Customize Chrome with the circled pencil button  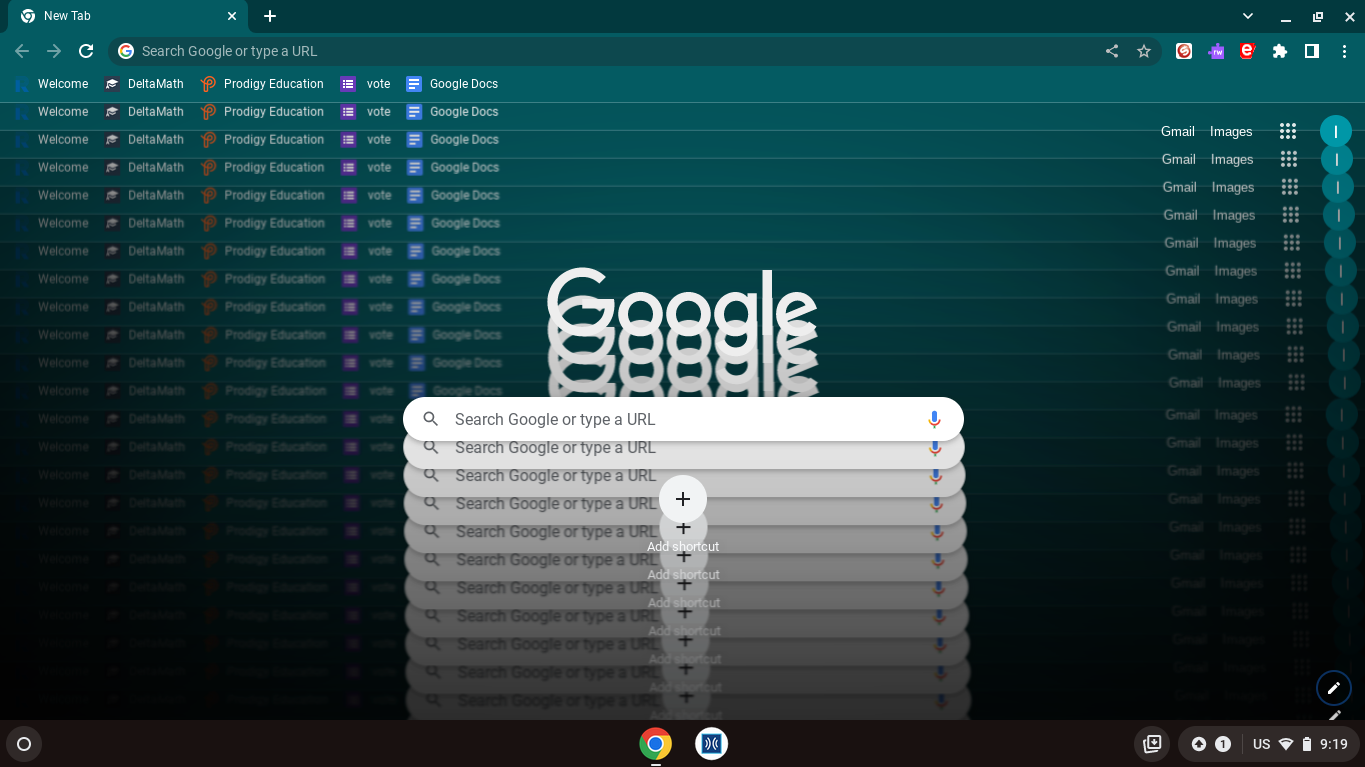1334,688
